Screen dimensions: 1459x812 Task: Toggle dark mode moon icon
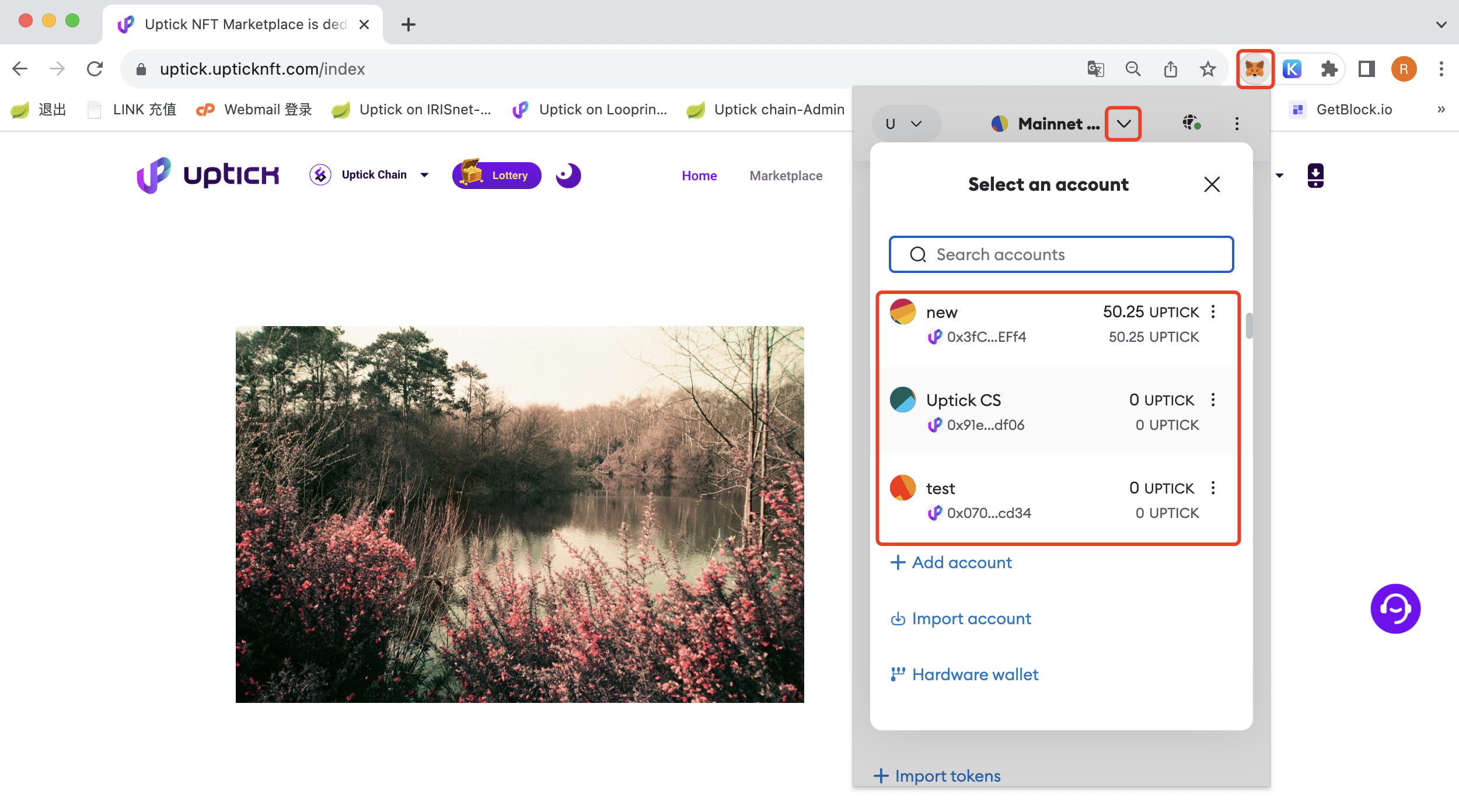pos(568,175)
